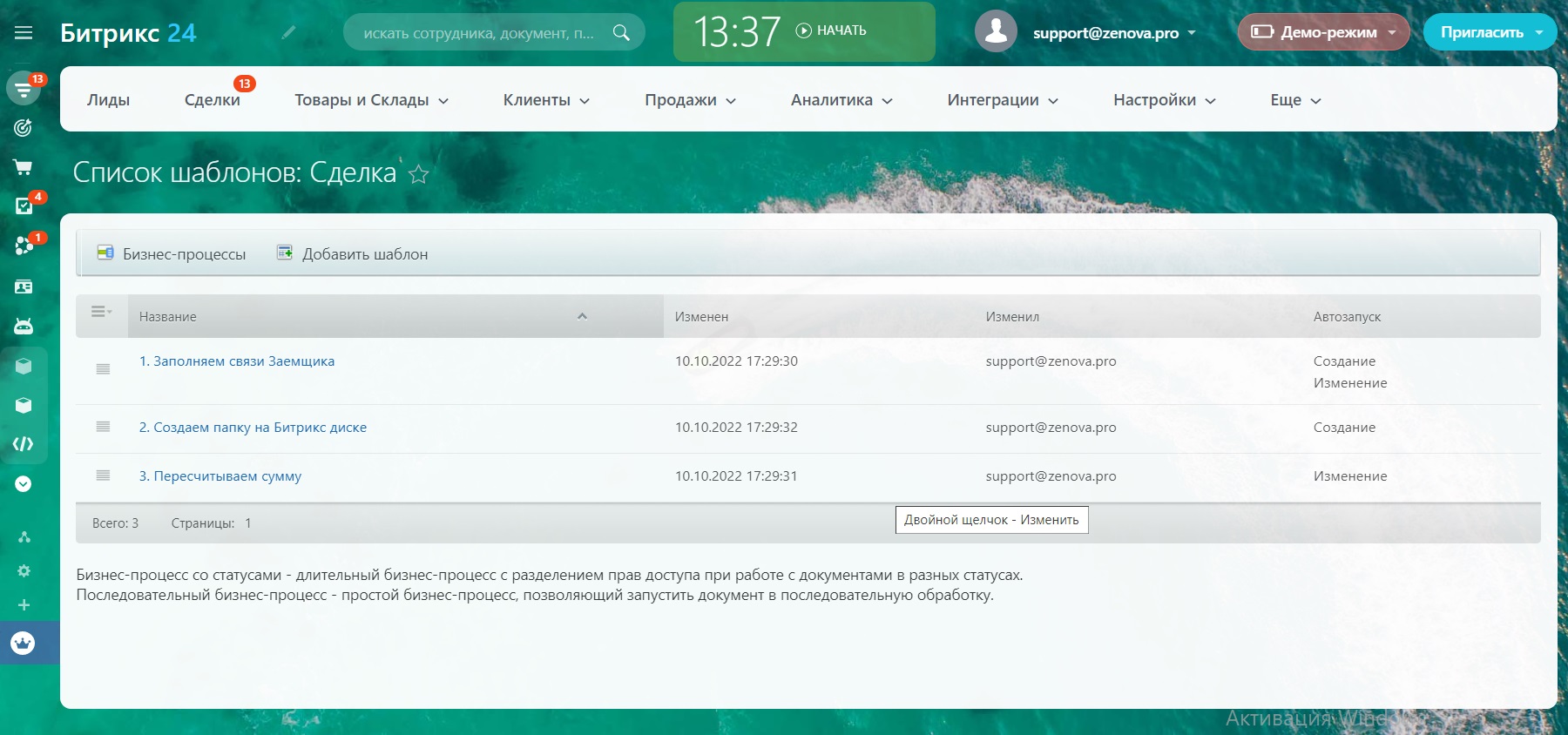Open the row menu for Заполняем связи Заемщика

point(103,369)
